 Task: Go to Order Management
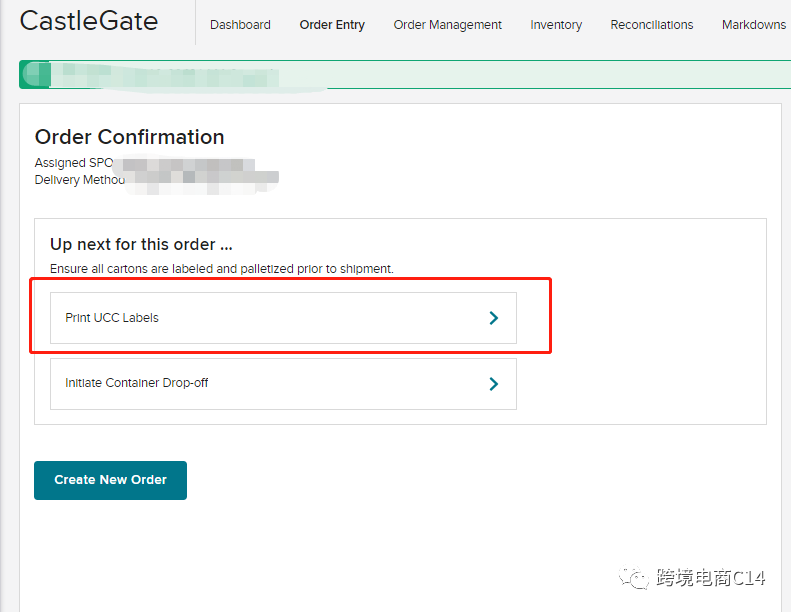448,25
